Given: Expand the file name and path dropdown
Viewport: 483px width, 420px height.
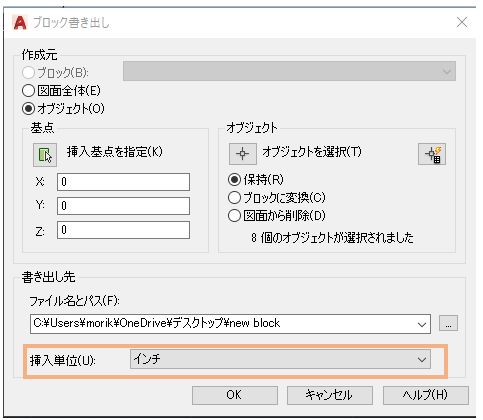Looking at the screenshot, I should pyautogui.click(x=422, y=324).
